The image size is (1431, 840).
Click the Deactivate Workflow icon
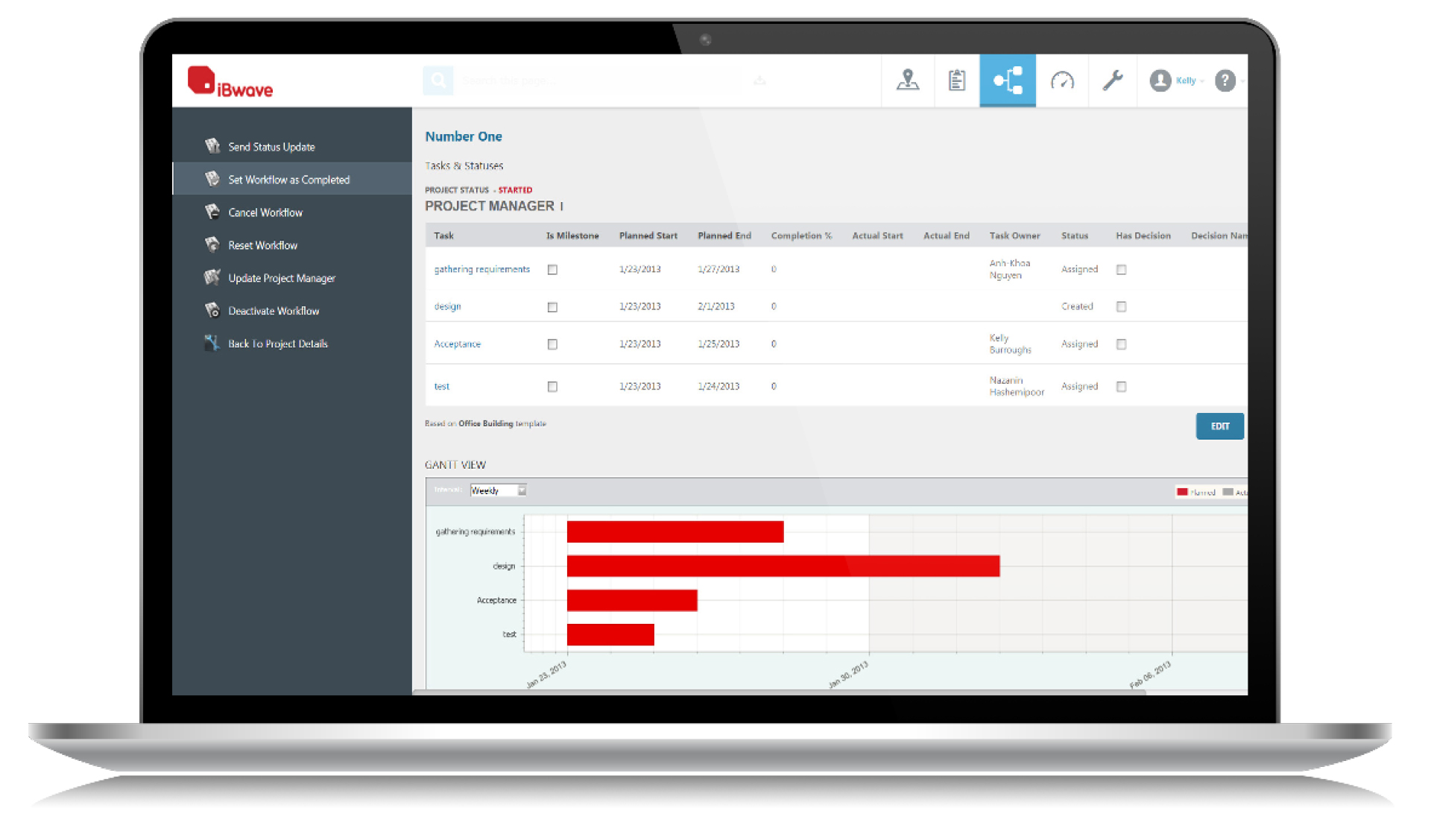click(212, 309)
